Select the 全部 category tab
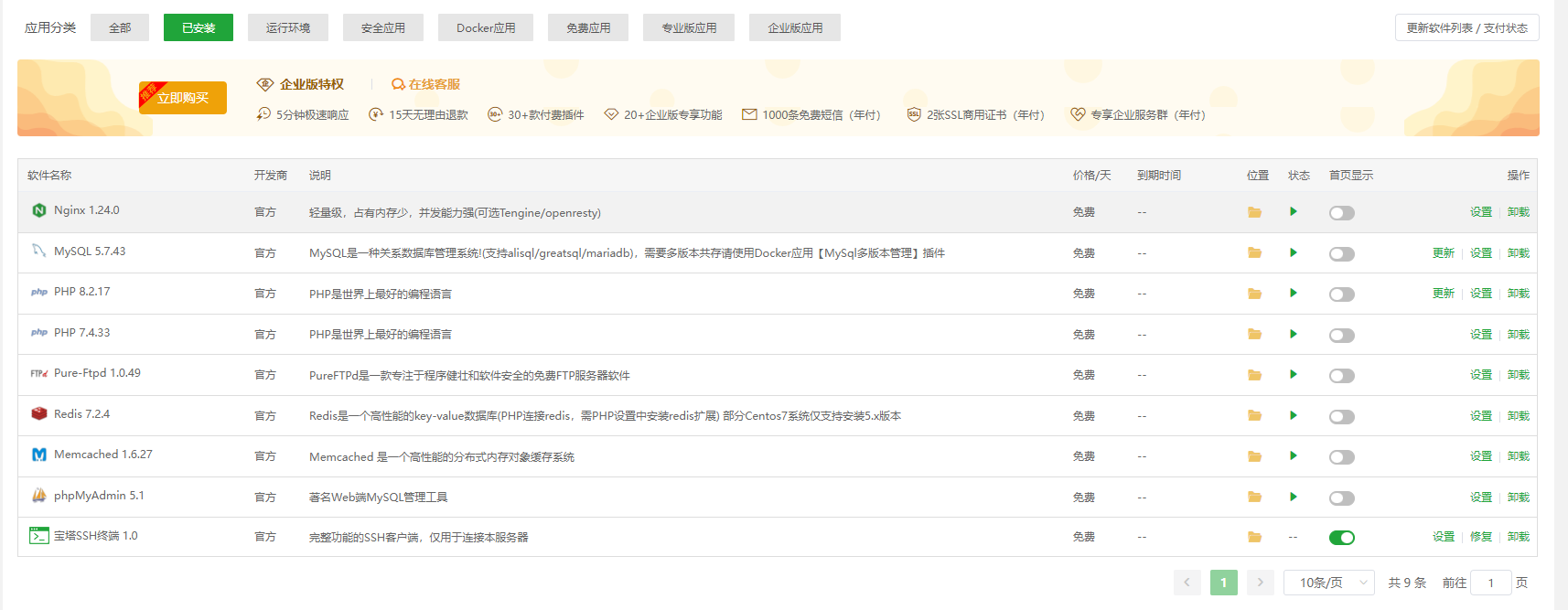1568x610 pixels. 120,27
